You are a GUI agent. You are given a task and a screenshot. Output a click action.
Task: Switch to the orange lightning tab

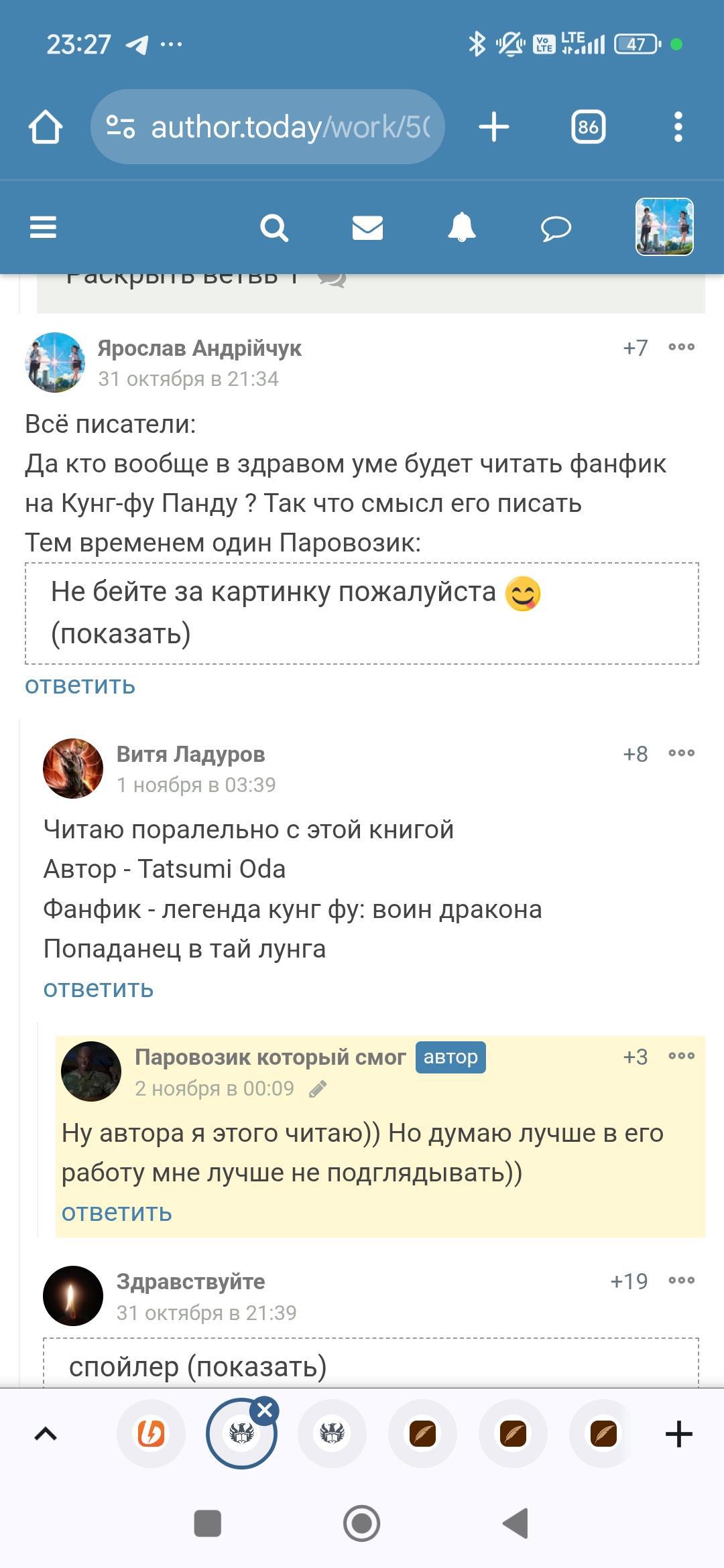151,1434
